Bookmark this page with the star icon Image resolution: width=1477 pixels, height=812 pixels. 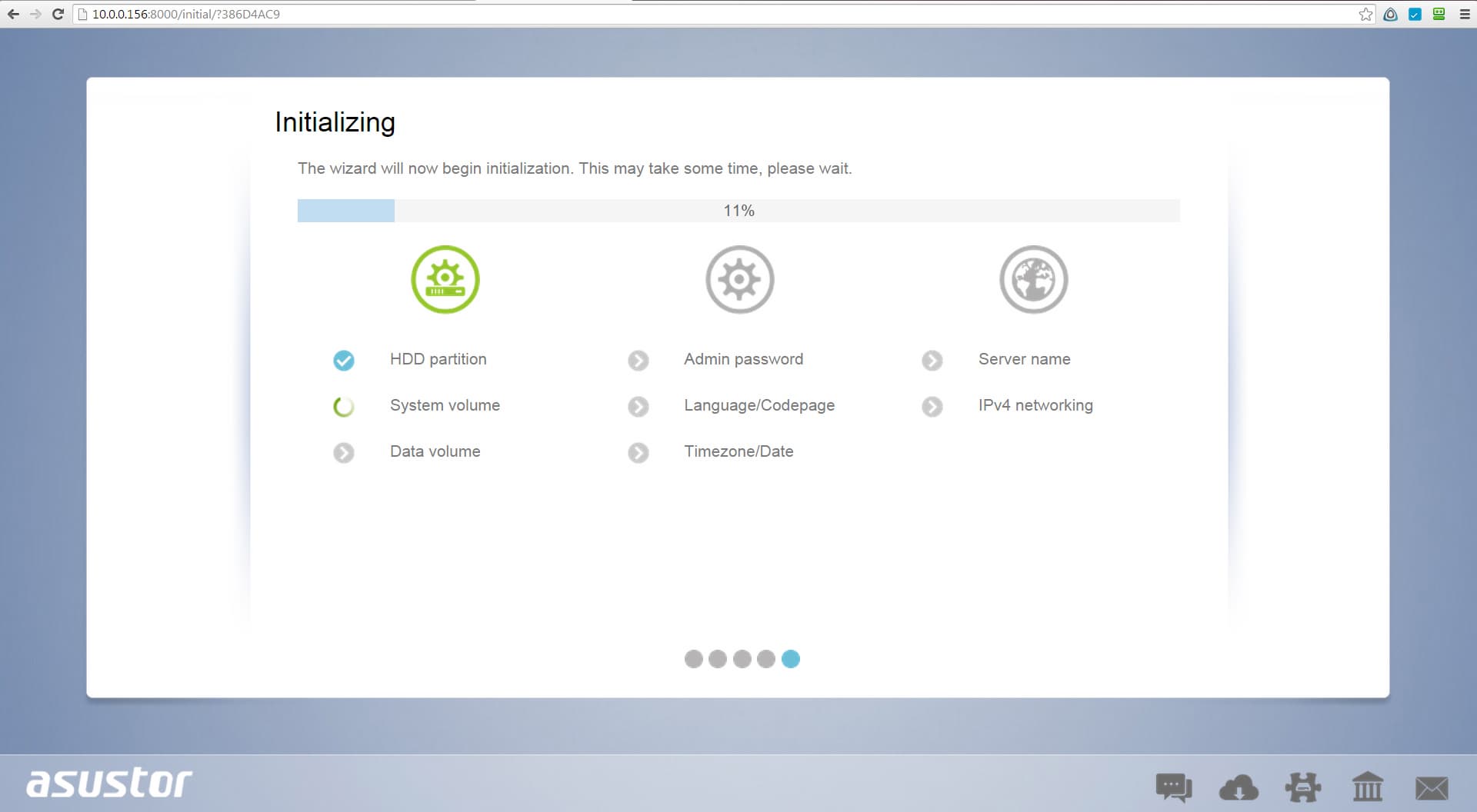click(1365, 14)
